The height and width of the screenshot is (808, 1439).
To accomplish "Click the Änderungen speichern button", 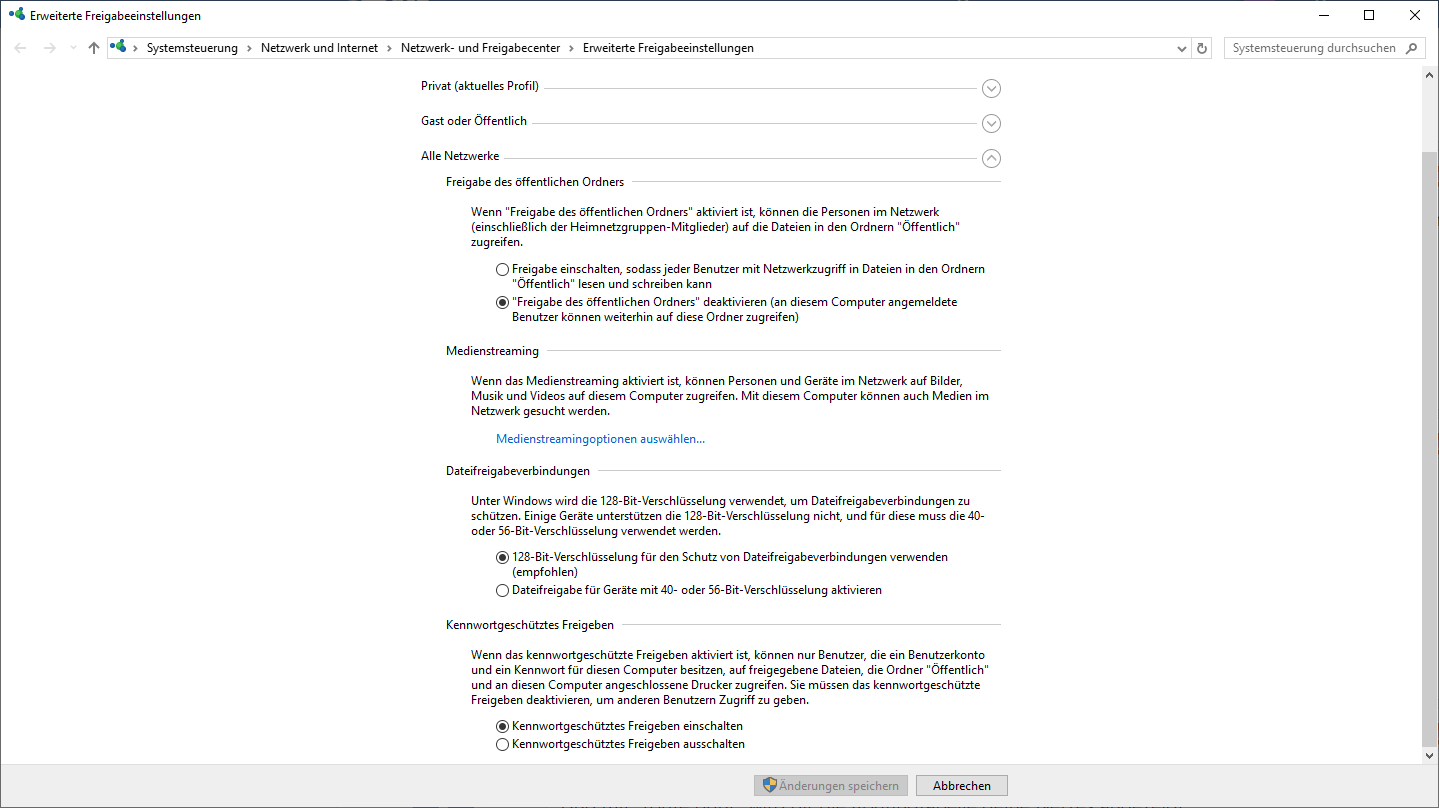I will (x=832, y=786).
